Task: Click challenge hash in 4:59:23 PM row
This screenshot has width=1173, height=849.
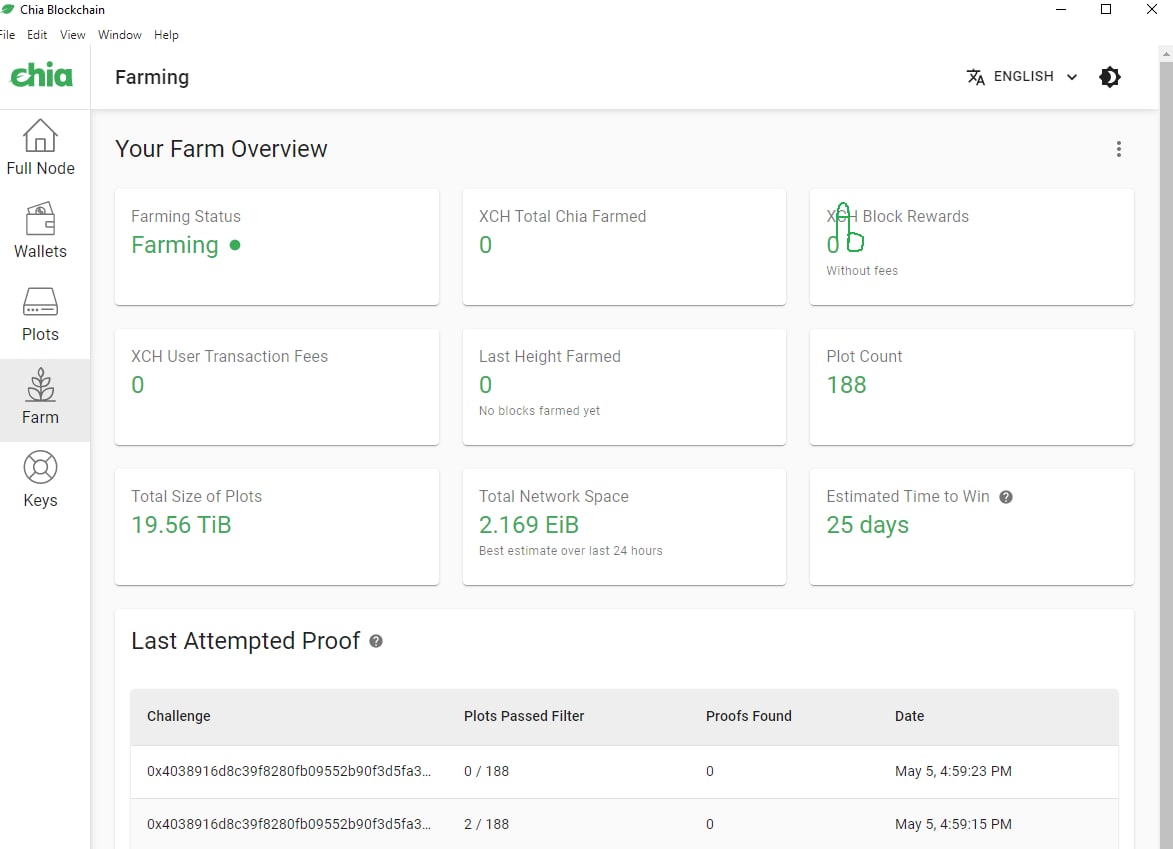Action: [289, 771]
